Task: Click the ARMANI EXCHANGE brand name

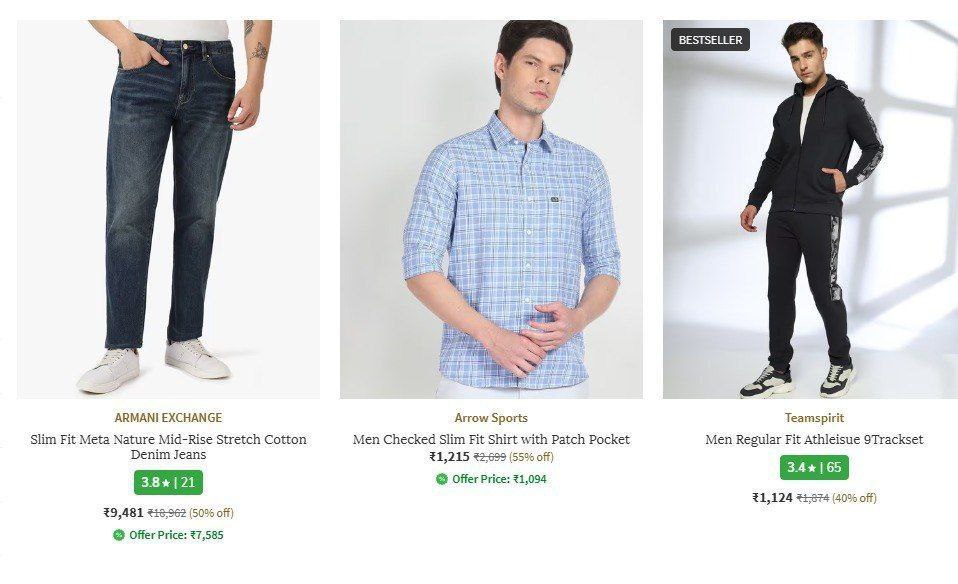Action: pos(168,418)
